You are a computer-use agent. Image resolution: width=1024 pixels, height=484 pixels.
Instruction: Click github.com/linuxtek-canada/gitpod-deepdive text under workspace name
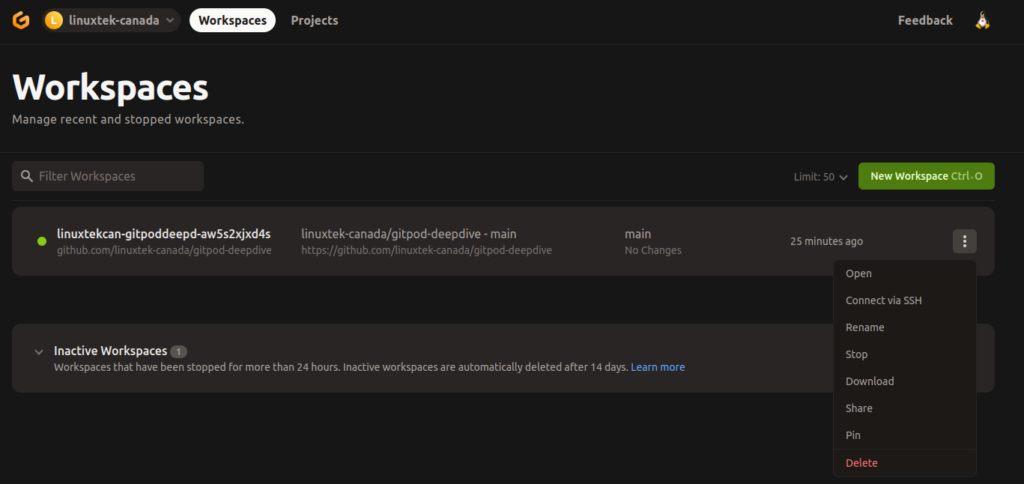[x=164, y=250]
